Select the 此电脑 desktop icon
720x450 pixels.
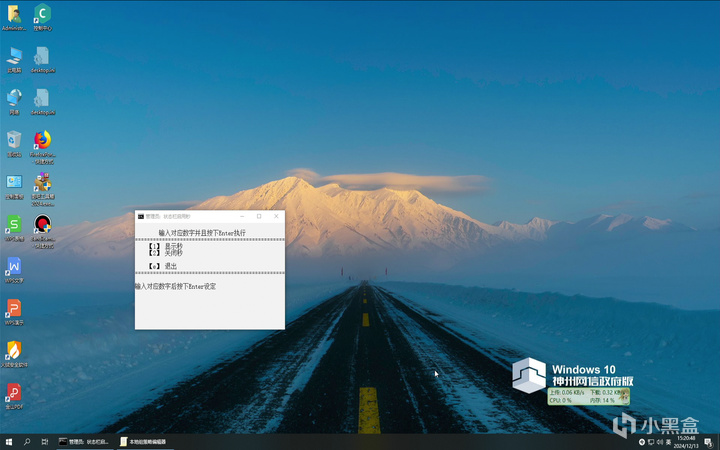pos(14,60)
